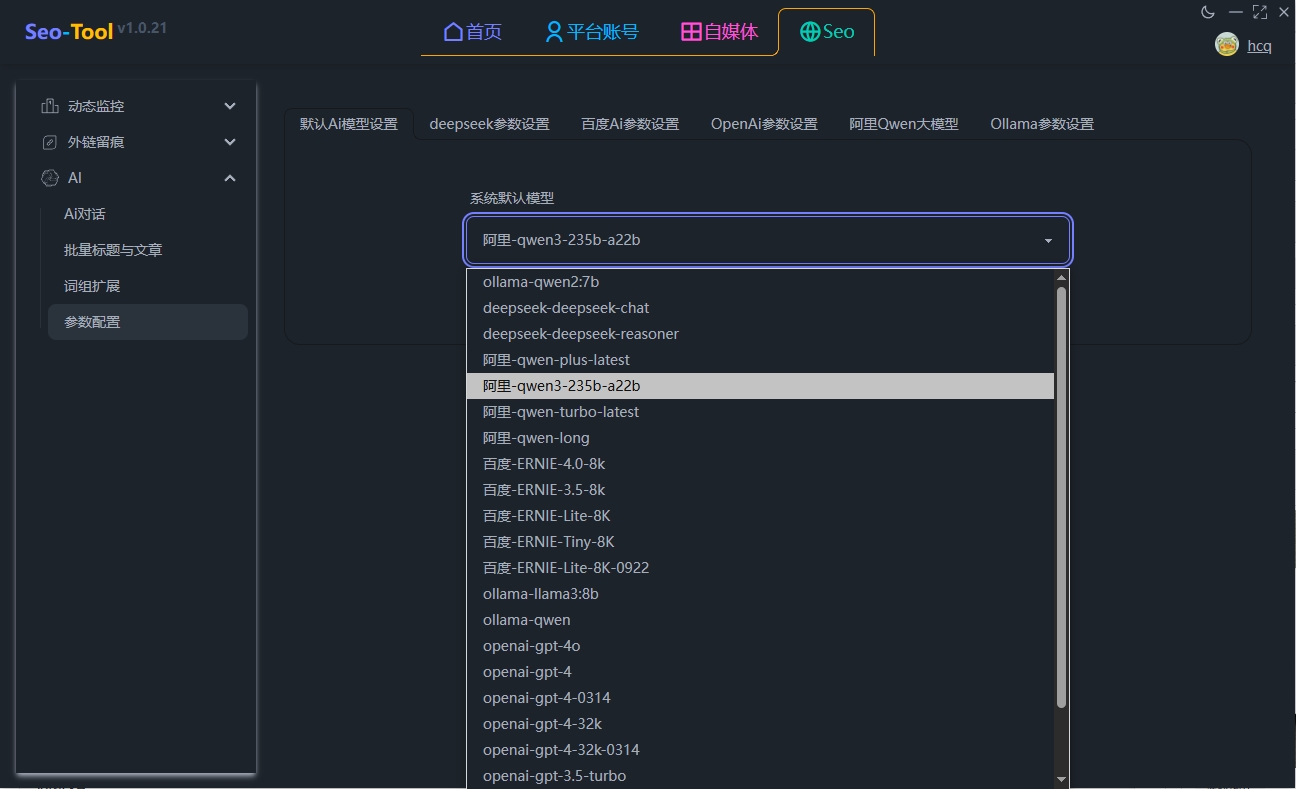Select openai-gpt-4o option
The image size is (1296, 789).
tap(760, 646)
